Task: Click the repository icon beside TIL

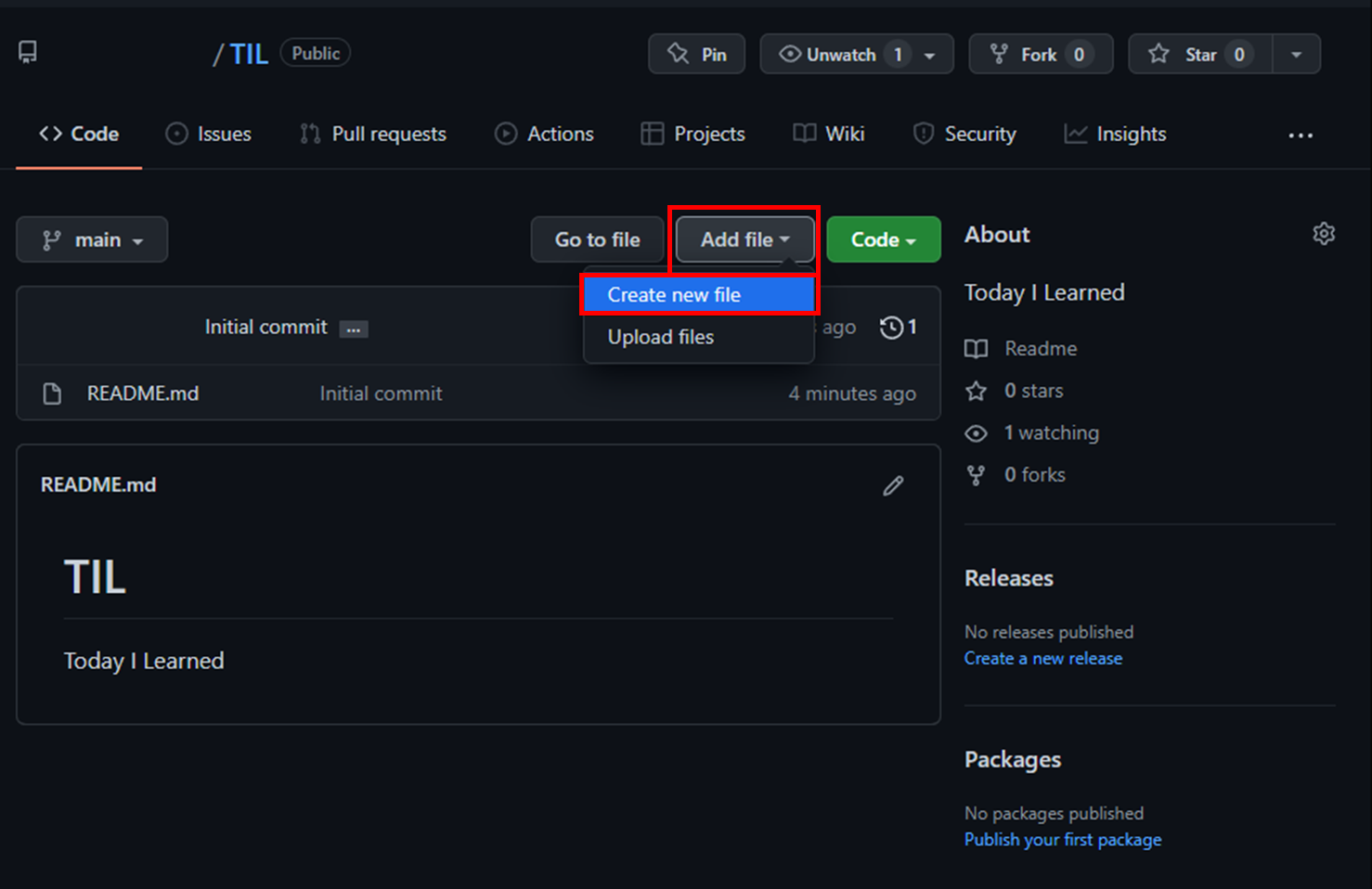Action: [28, 52]
